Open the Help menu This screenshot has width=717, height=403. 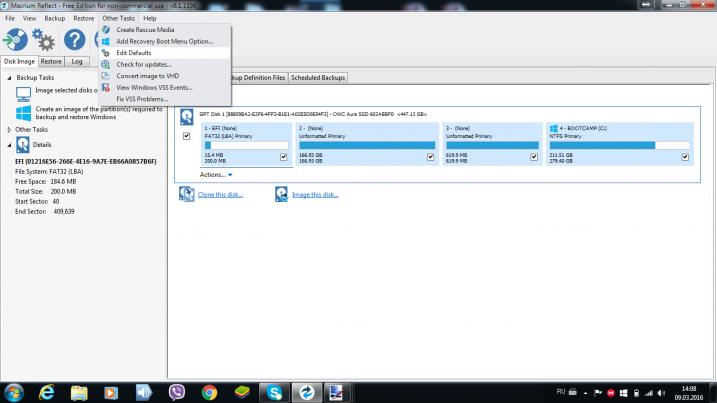tap(150, 18)
